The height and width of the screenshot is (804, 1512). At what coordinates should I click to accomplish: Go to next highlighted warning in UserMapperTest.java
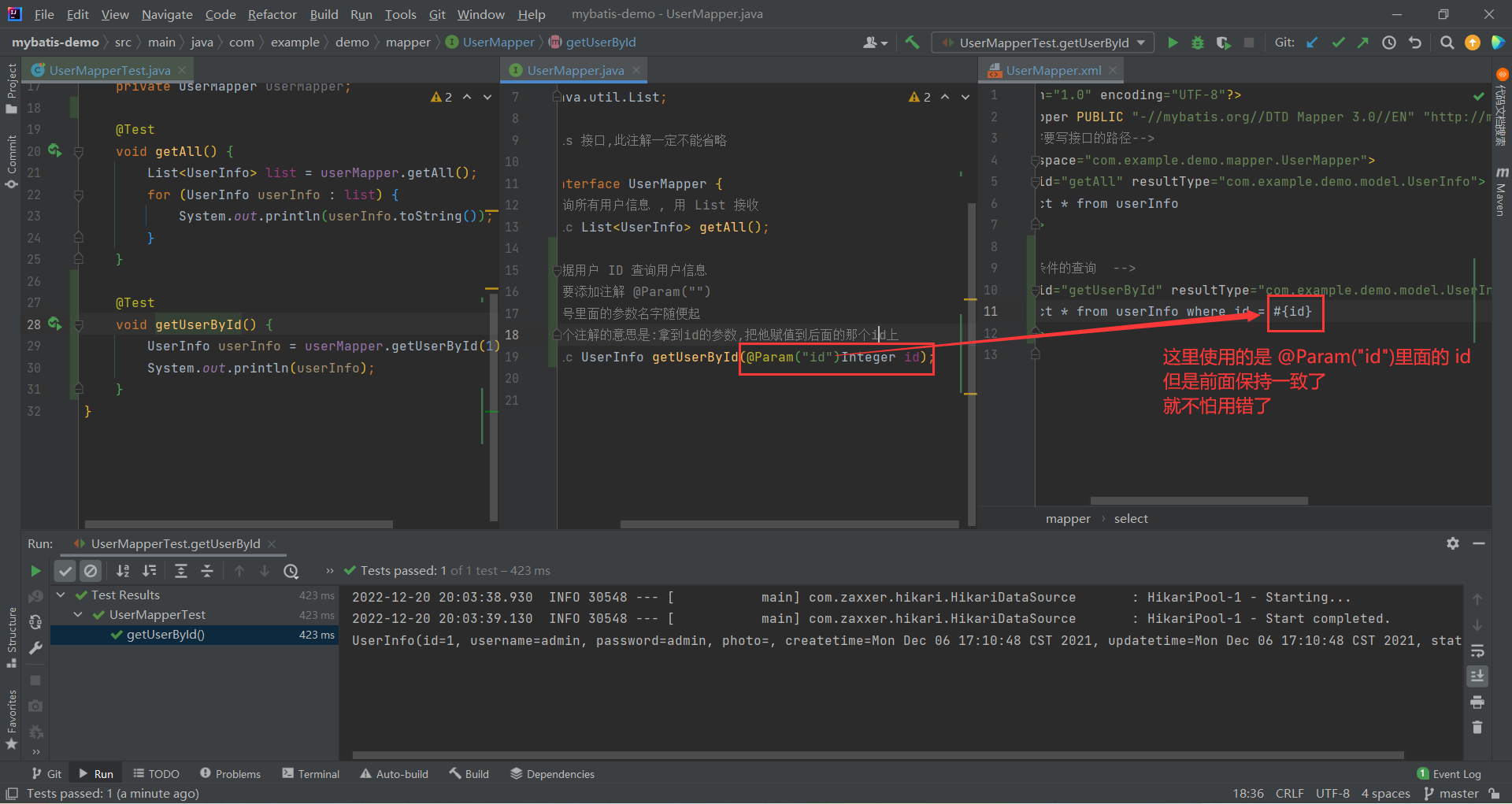(x=487, y=97)
